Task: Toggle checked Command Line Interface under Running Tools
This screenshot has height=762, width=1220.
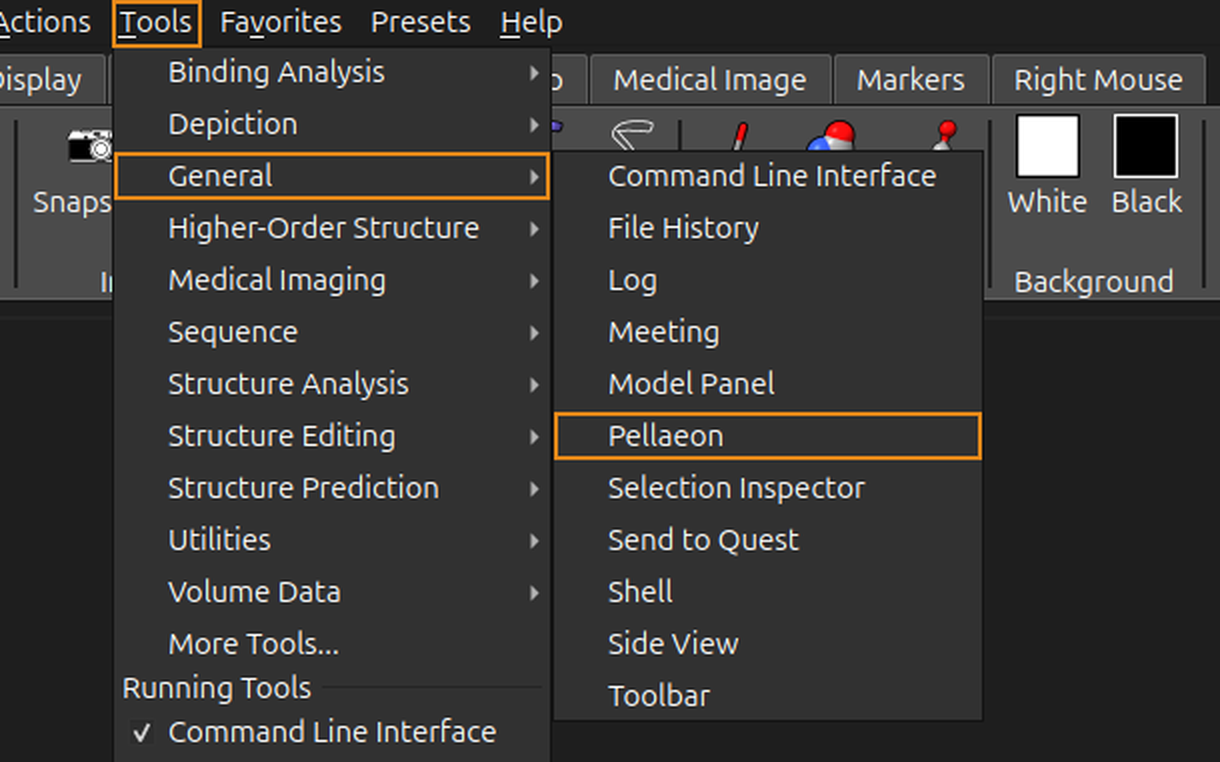Action: pyautogui.click(x=332, y=732)
